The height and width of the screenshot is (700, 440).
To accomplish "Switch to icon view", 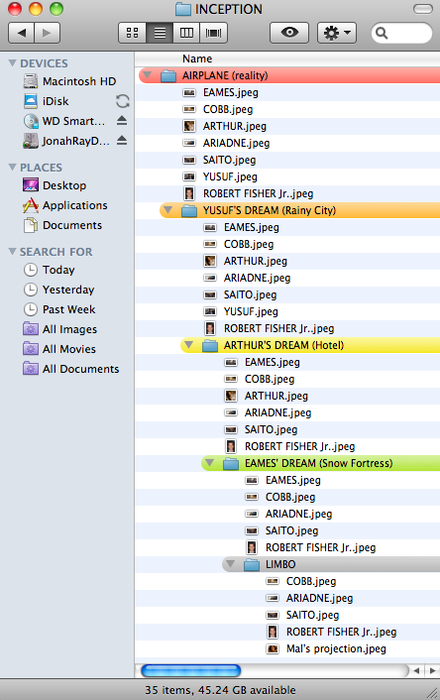I will [x=132, y=33].
